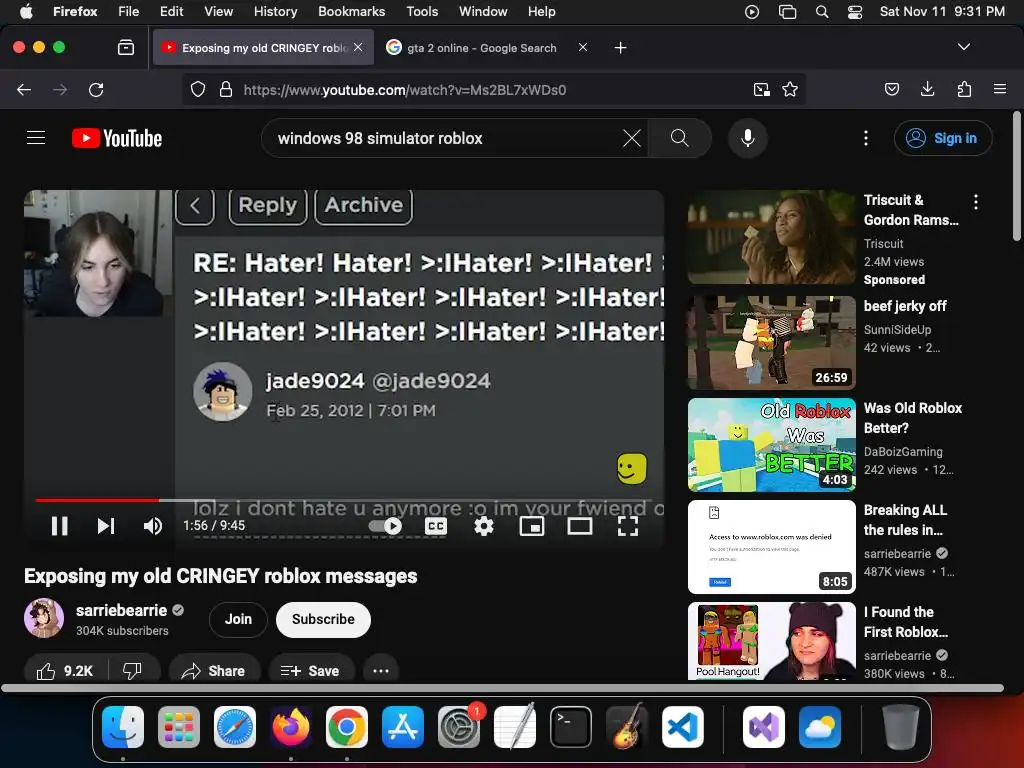Image resolution: width=1024 pixels, height=768 pixels.
Task: Enter full screen mode
Action: pyautogui.click(x=628, y=526)
